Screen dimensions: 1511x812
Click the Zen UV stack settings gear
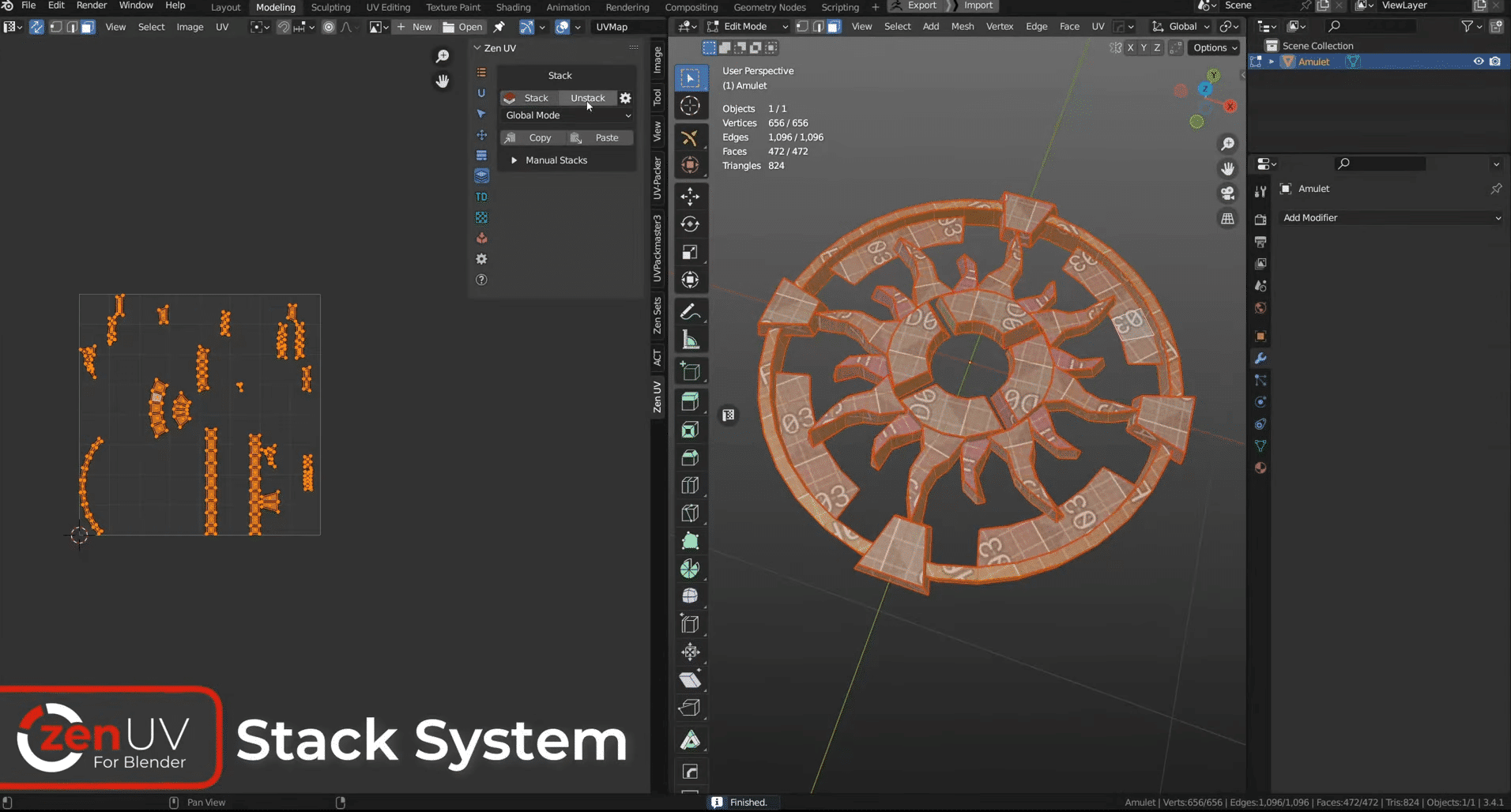pos(625,98)
